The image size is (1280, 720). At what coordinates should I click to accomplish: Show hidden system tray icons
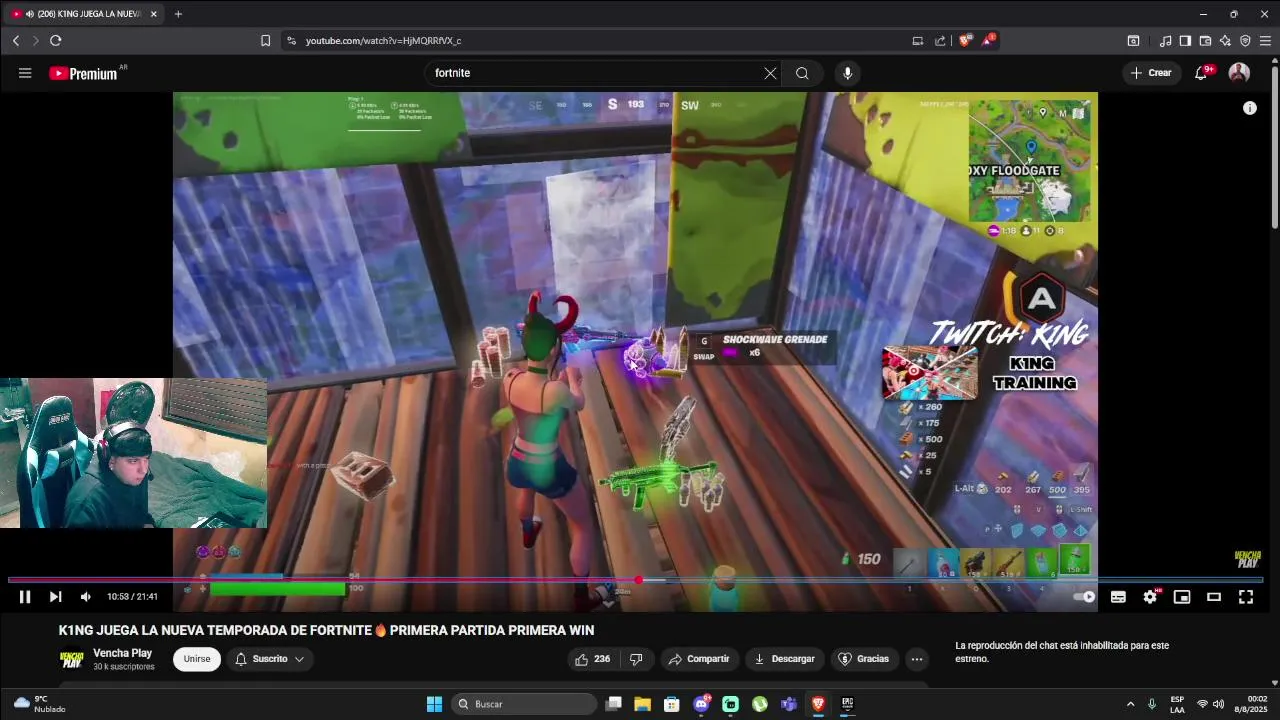[x=1131, y=704]
